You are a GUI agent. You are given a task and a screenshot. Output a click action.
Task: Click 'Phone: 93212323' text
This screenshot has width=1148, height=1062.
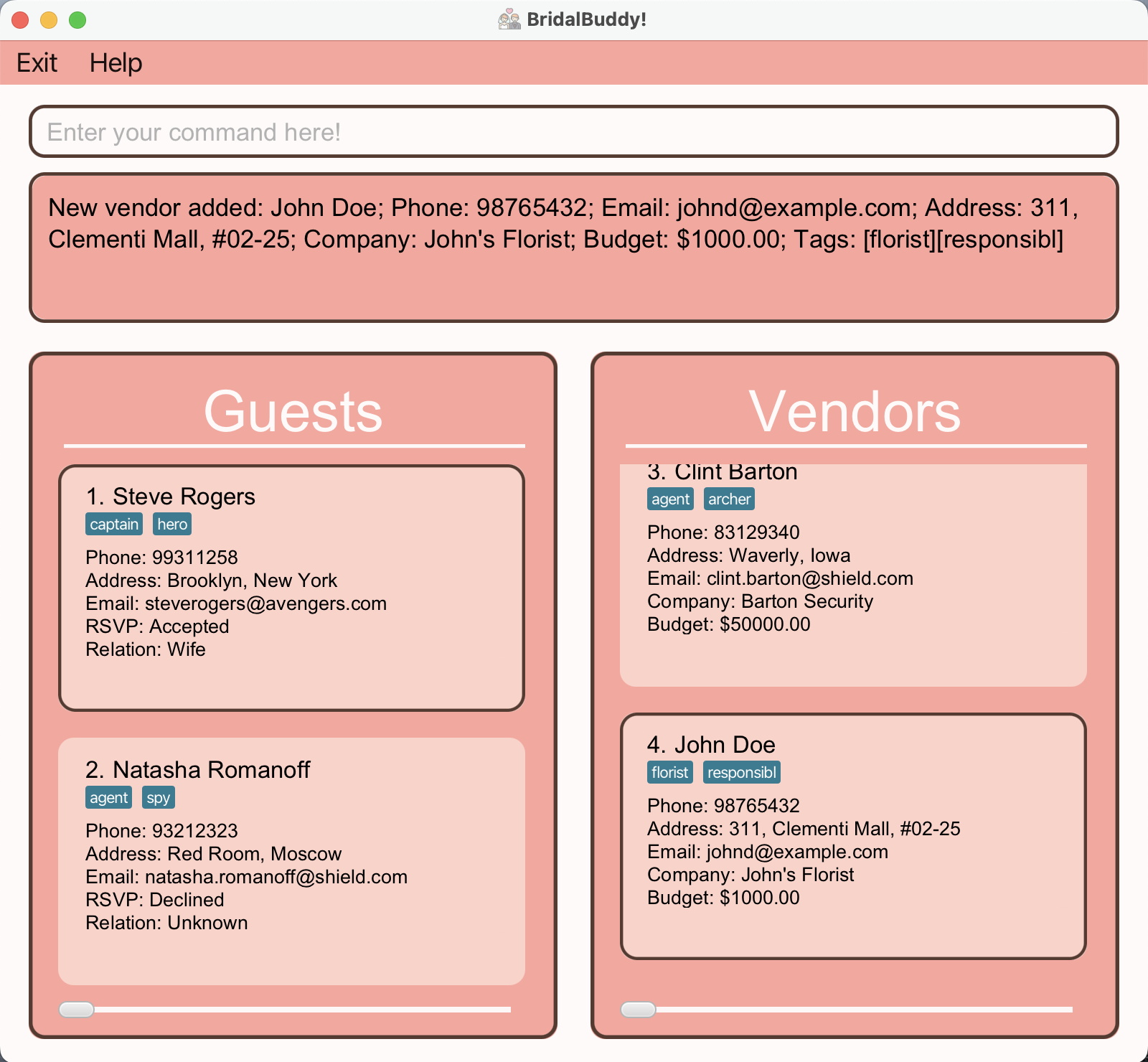point(161,831)
